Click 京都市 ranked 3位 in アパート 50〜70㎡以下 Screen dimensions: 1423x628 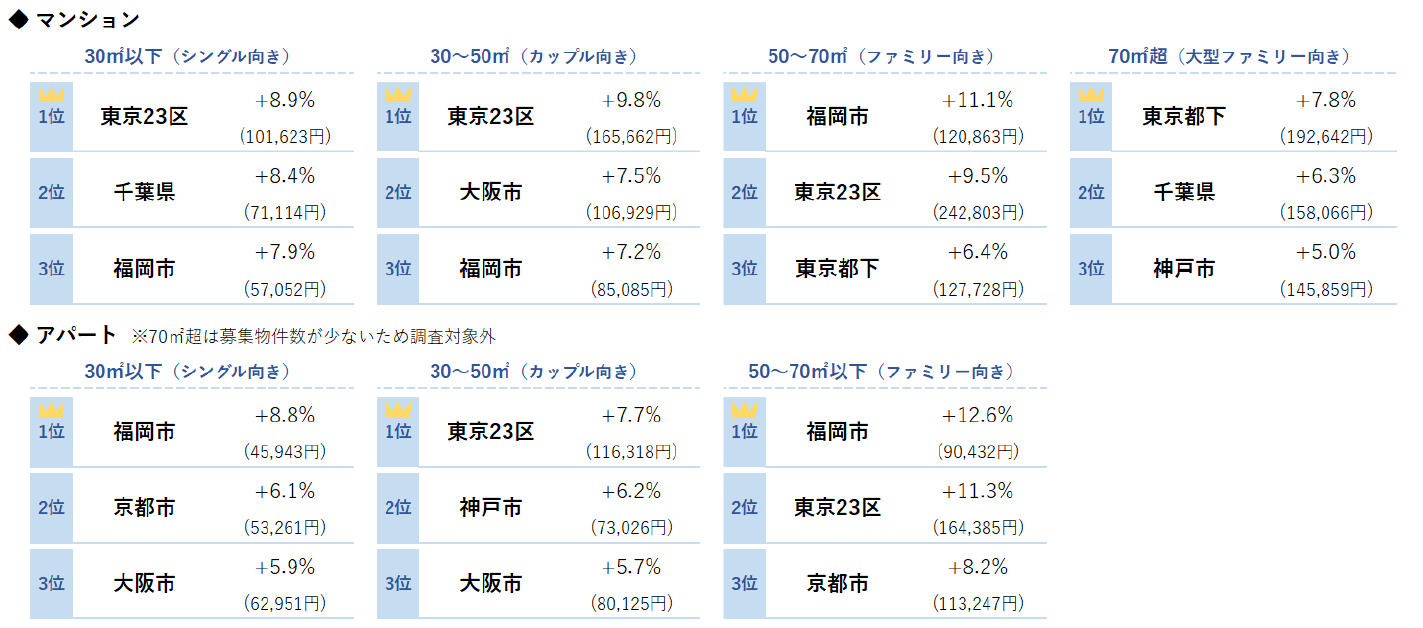pyautogui.click(x=838, y=584)
